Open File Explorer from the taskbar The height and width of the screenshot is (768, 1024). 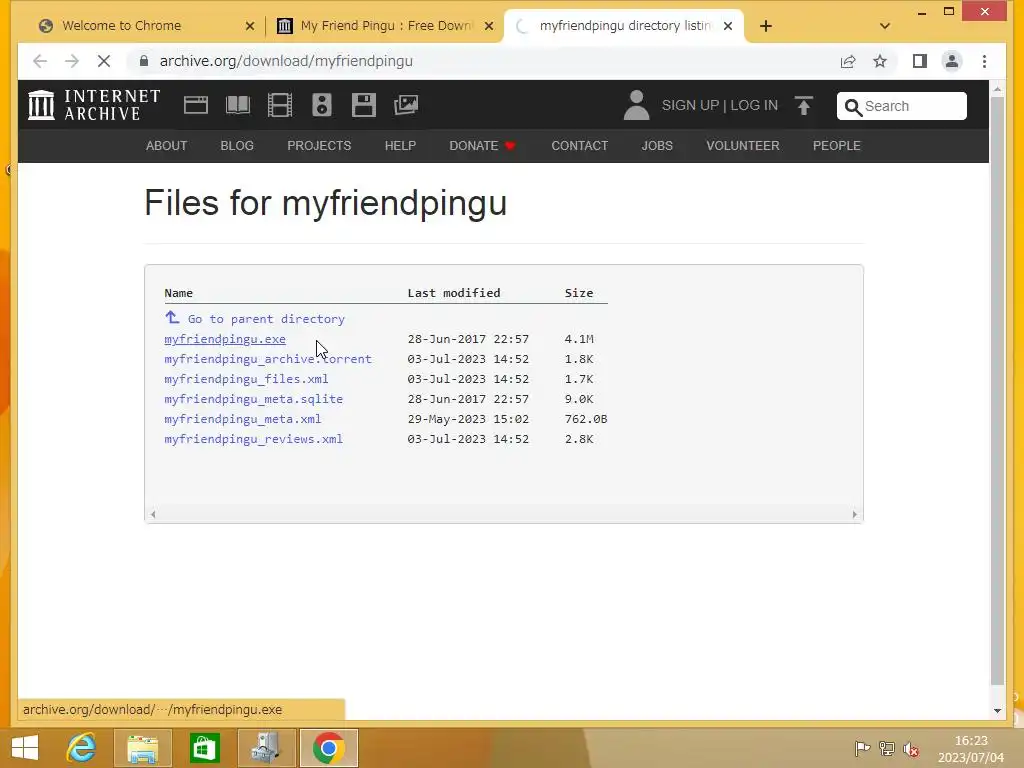(143, 748)
